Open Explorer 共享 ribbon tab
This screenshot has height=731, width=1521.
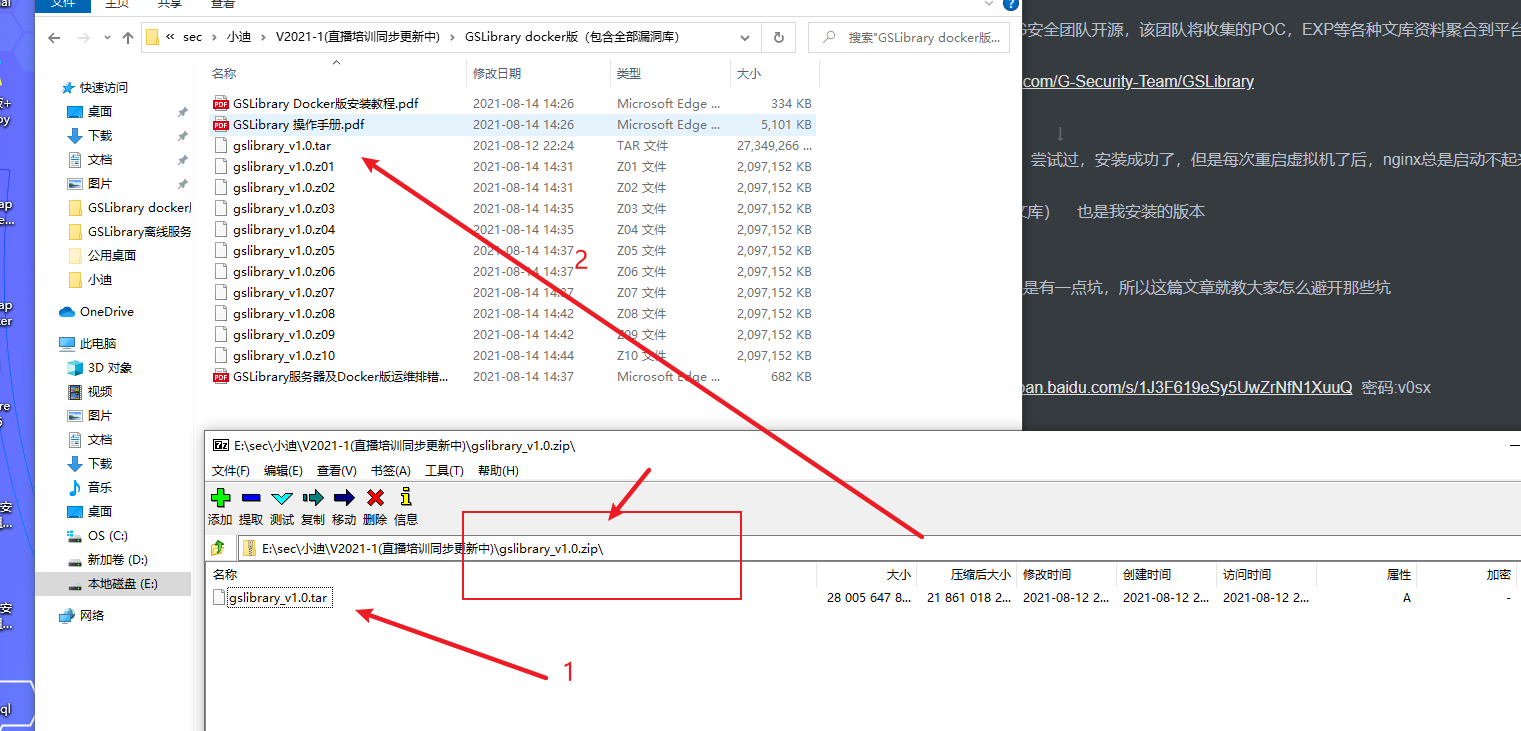[x=170, y=5]
